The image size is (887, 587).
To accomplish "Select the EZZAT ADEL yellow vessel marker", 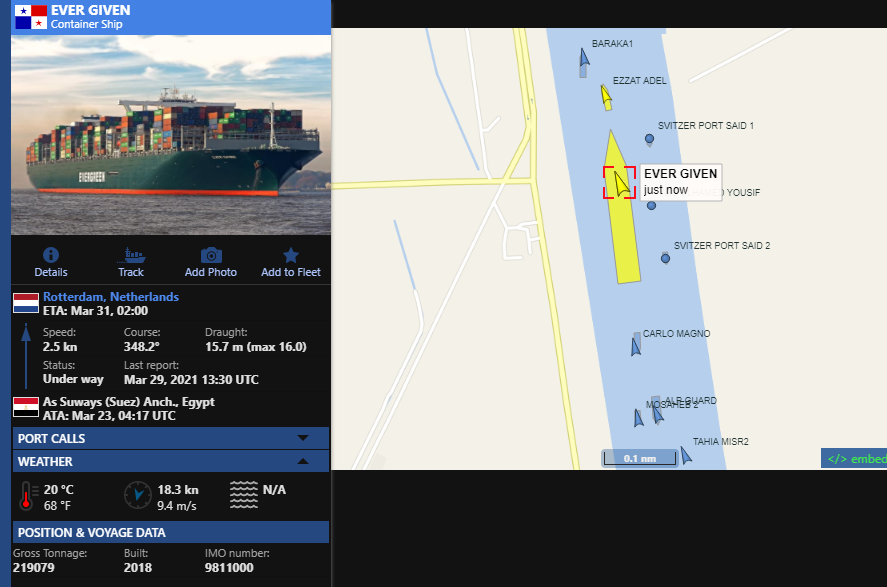I will [x=606, y=97].
